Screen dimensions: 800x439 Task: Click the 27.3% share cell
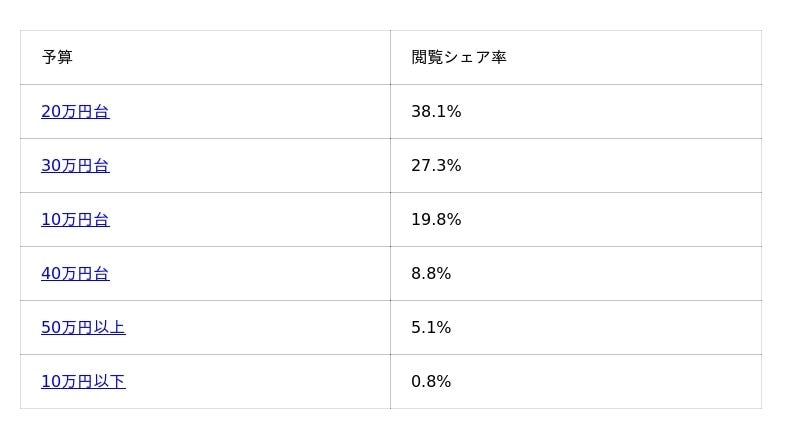[x=436, y=166]
